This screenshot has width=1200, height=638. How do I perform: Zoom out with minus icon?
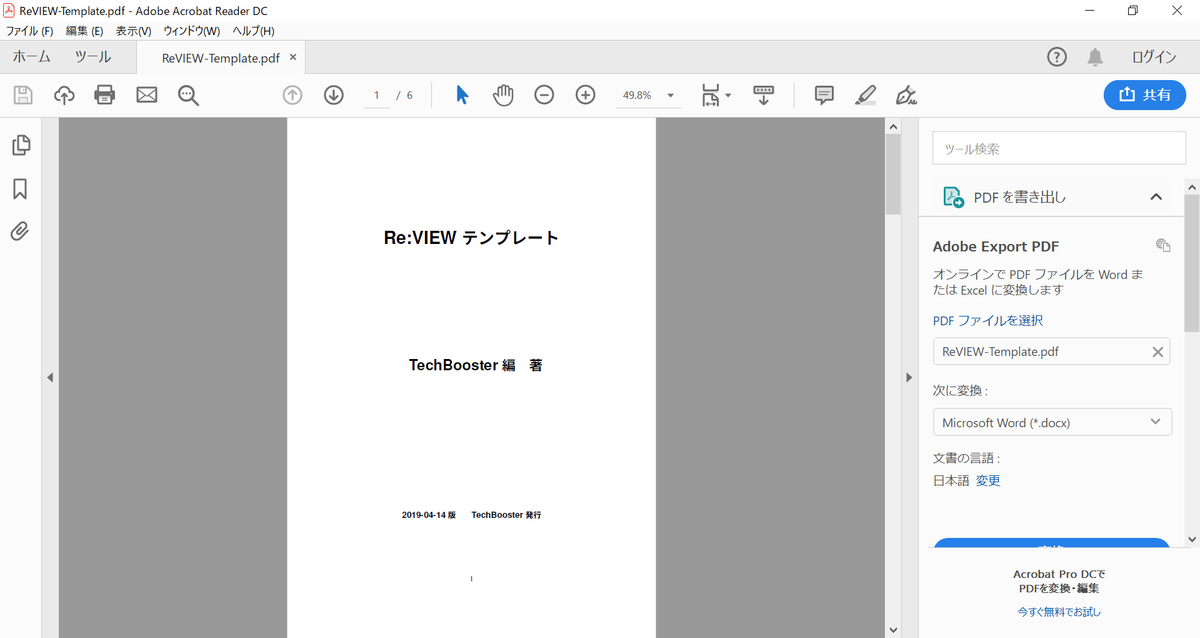click(544, 95)
